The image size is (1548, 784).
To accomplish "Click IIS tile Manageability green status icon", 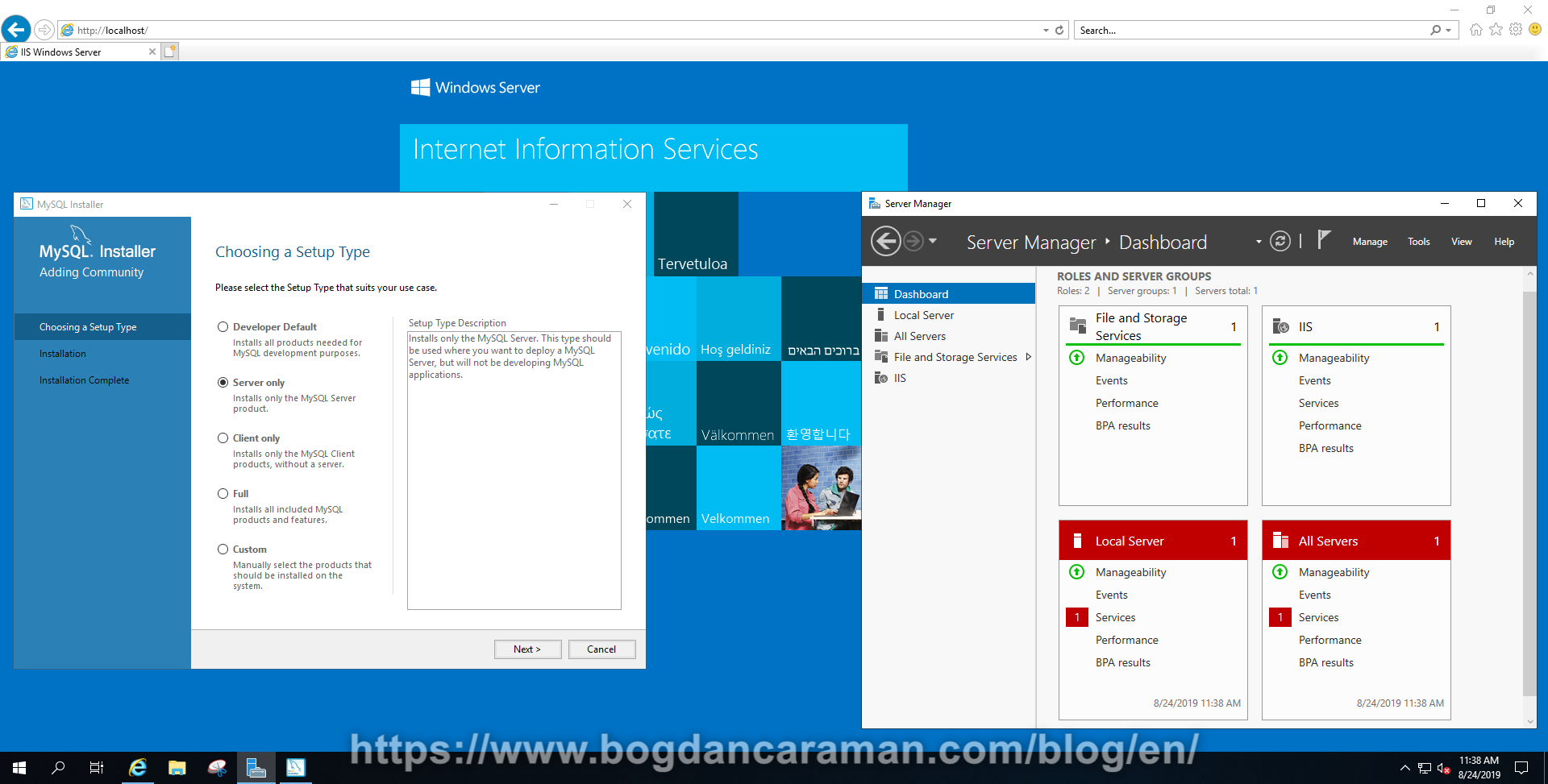I will pyautogui.click(x=1280, y=357).
